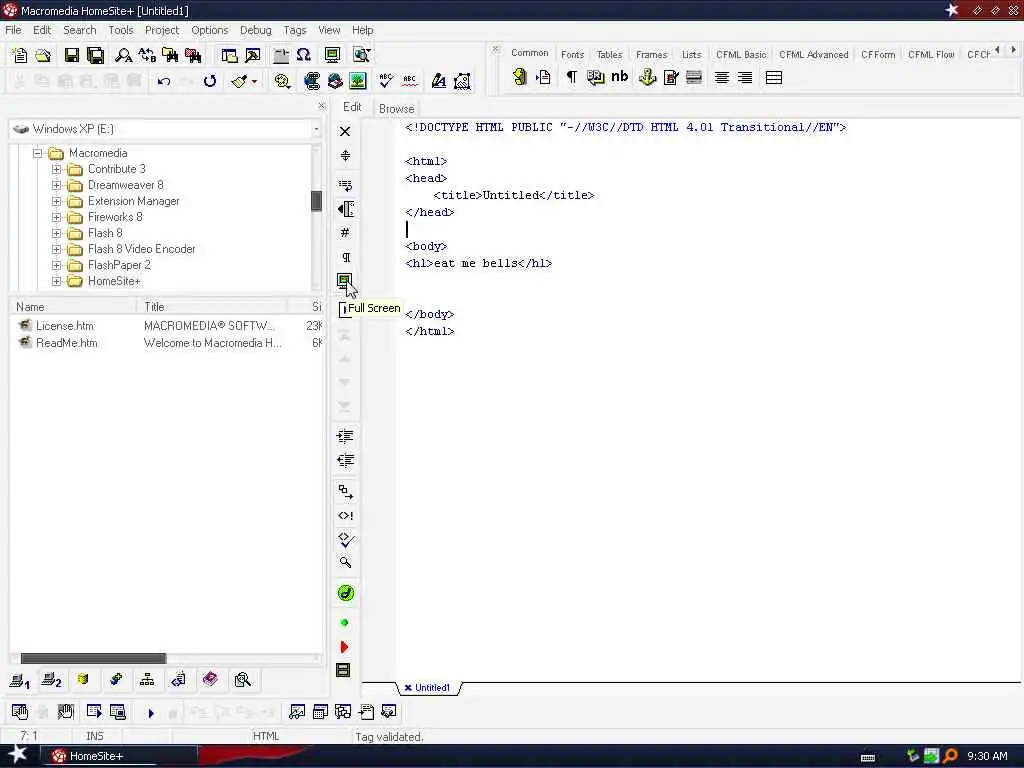Click the Help book icon in resource tabs
This screenshot has height=768, width=1024.
tap(210, 680)
